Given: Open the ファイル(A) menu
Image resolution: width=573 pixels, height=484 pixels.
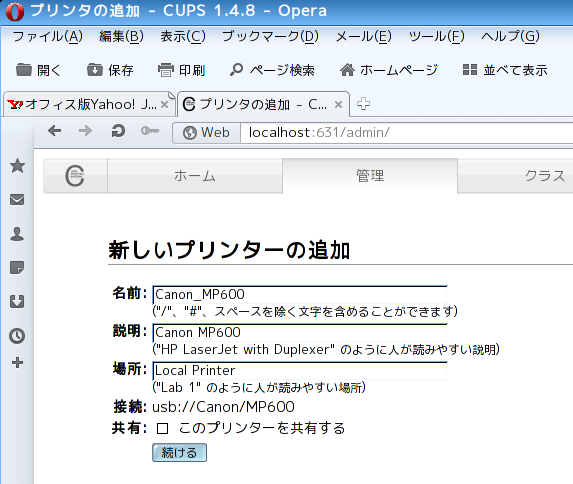Looking at the screenshot, I should 48,36.
